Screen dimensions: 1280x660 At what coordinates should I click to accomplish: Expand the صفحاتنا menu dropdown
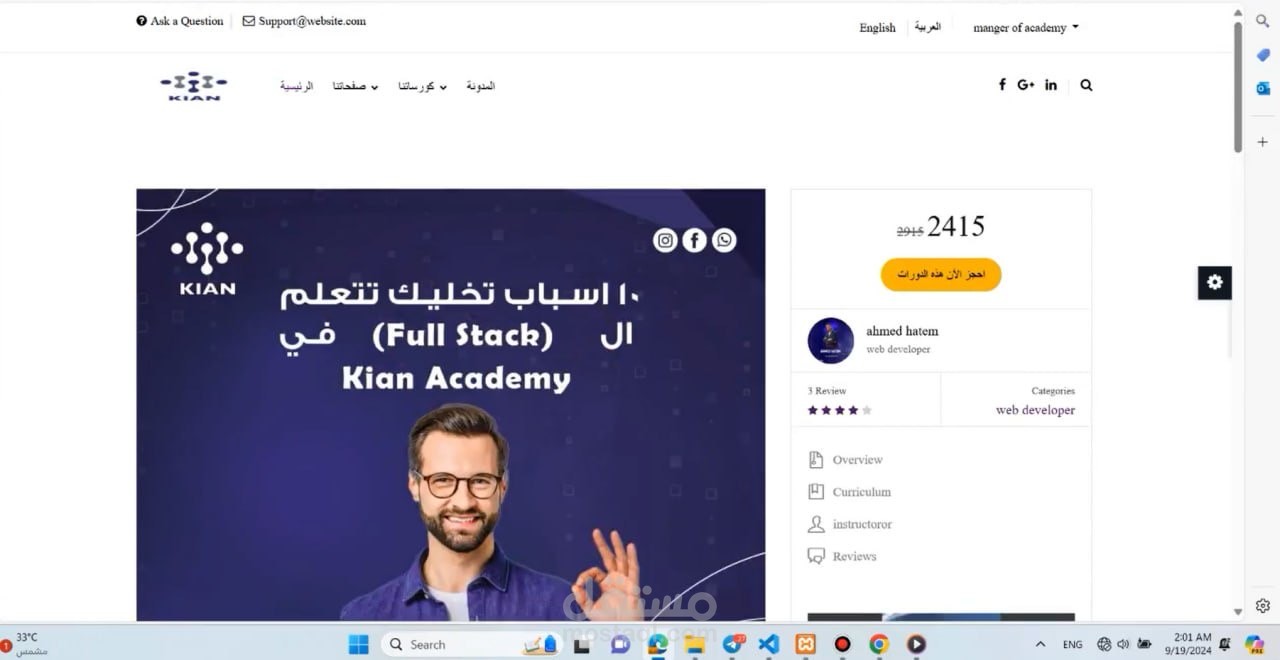click(x=355, y=86)
